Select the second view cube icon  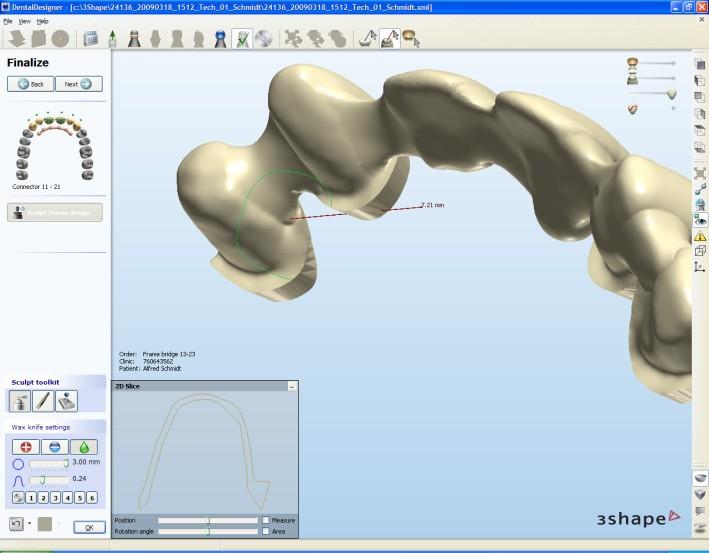(x=700, y=80)
